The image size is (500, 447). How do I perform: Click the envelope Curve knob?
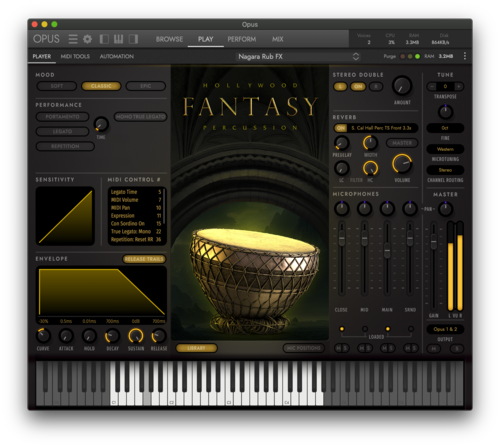click(x=43, y=336)
